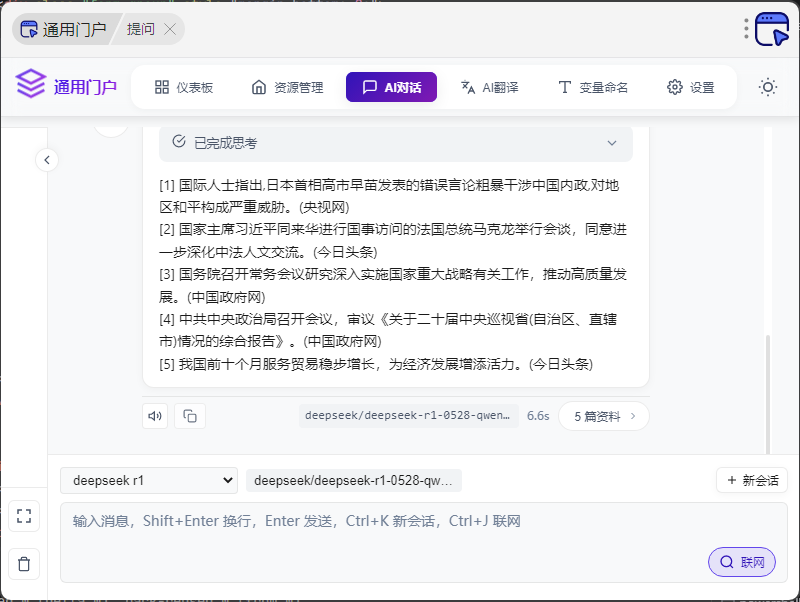
Task: Open the three-dot menu at top
Action: (746, 29)
